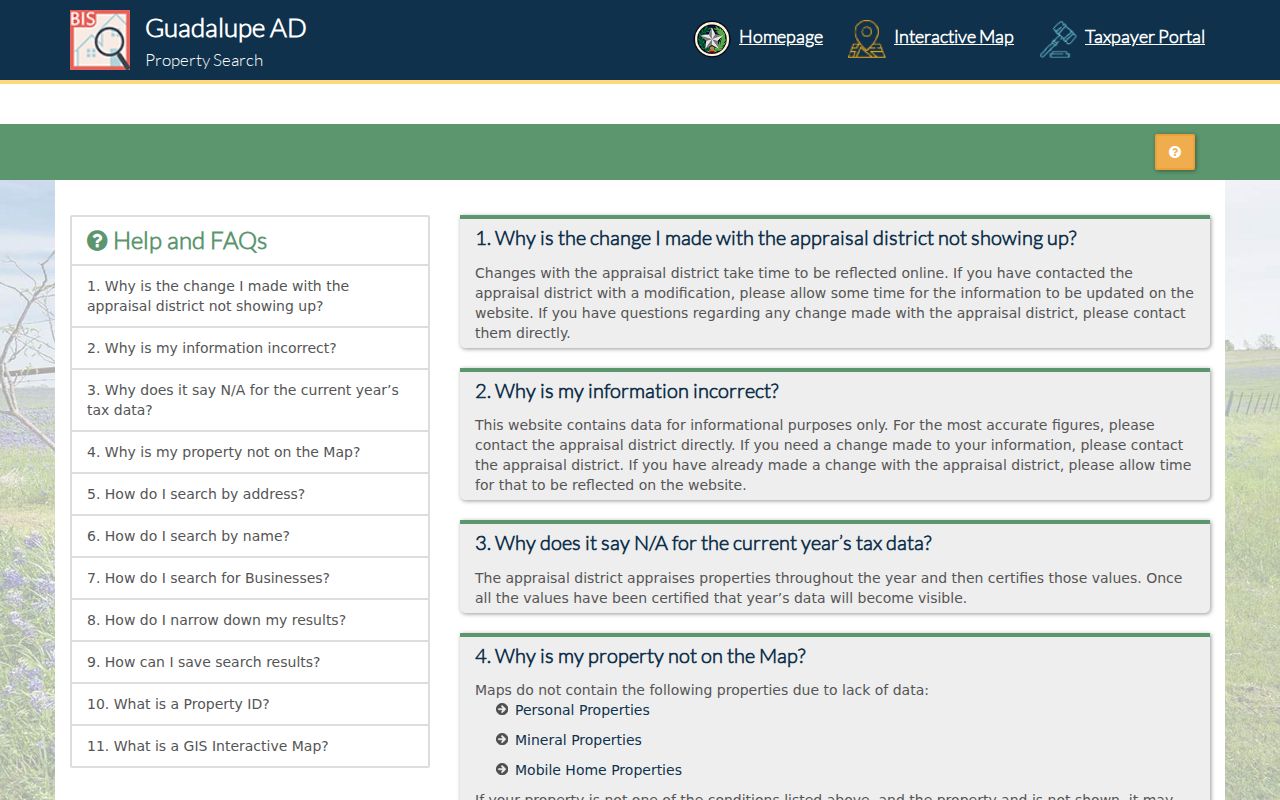Click the Guadalupe AD site title
Screen dimensions: 1280x800
(226, 28)
